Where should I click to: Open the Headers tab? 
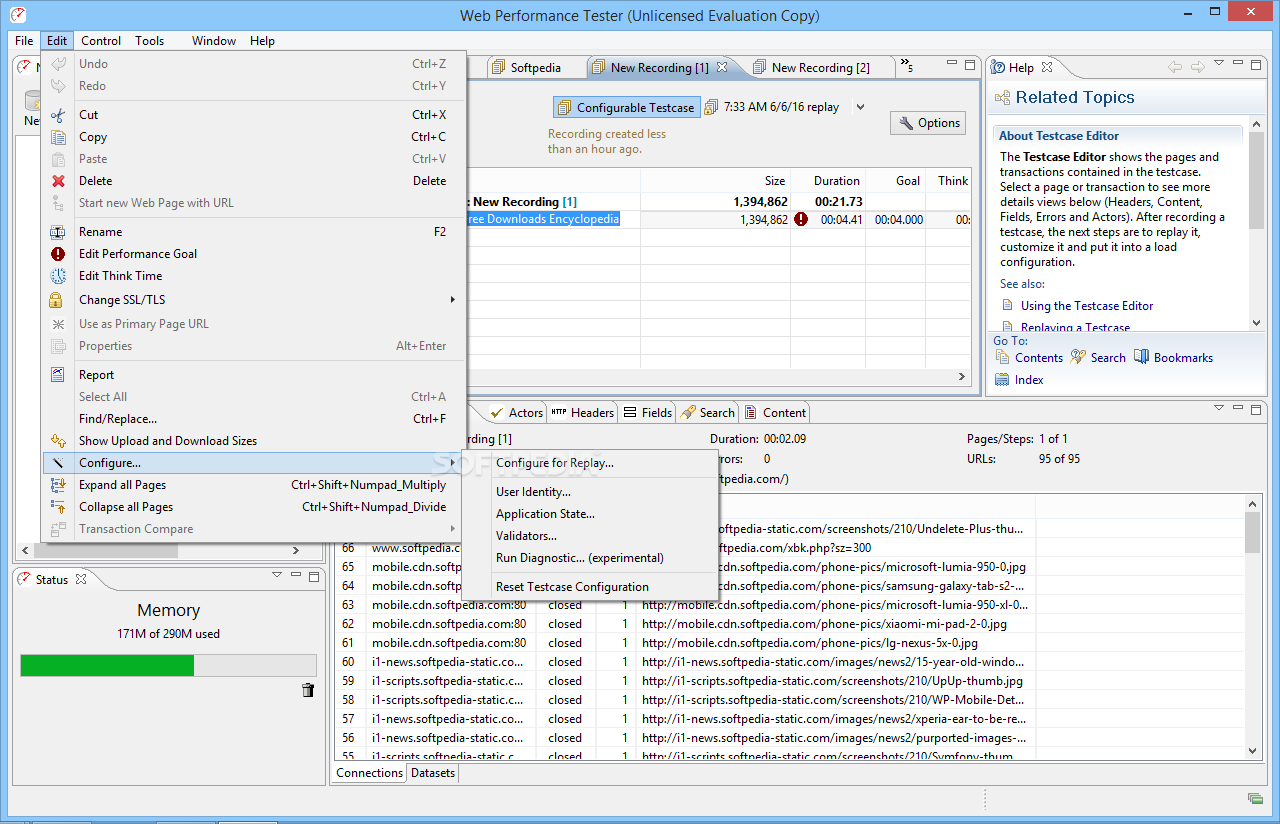pyautogui.click(x=582, y=412)
